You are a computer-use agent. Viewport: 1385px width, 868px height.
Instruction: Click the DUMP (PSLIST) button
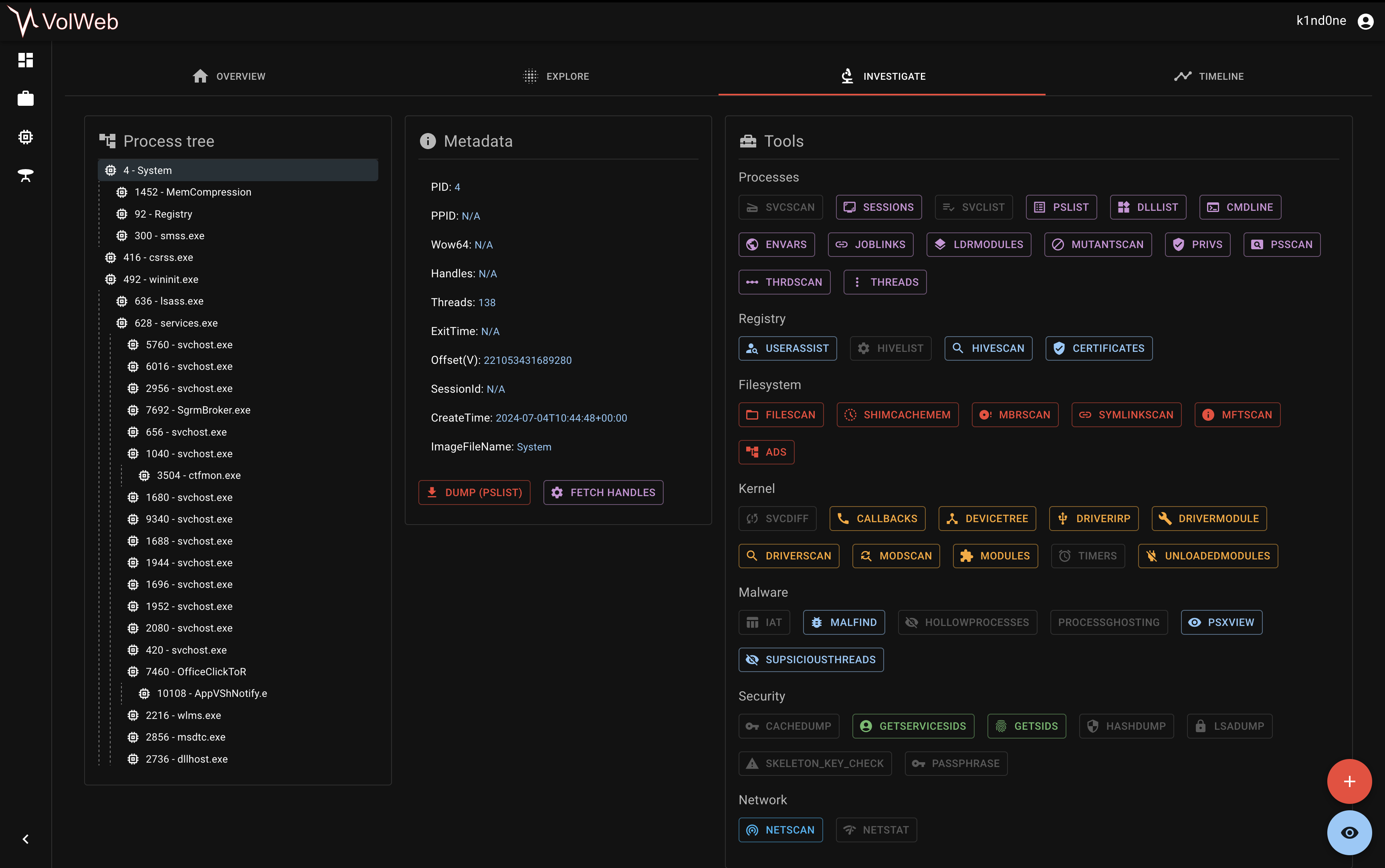[x=474, y=492]
